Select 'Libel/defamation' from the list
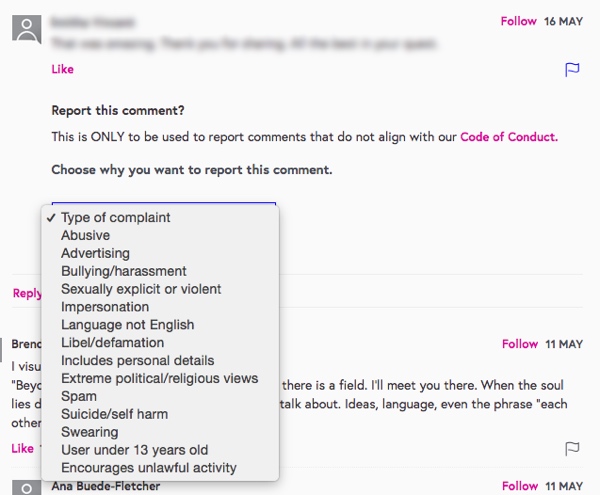The height and width of the screenshot is (495, 600). point(112,343)
